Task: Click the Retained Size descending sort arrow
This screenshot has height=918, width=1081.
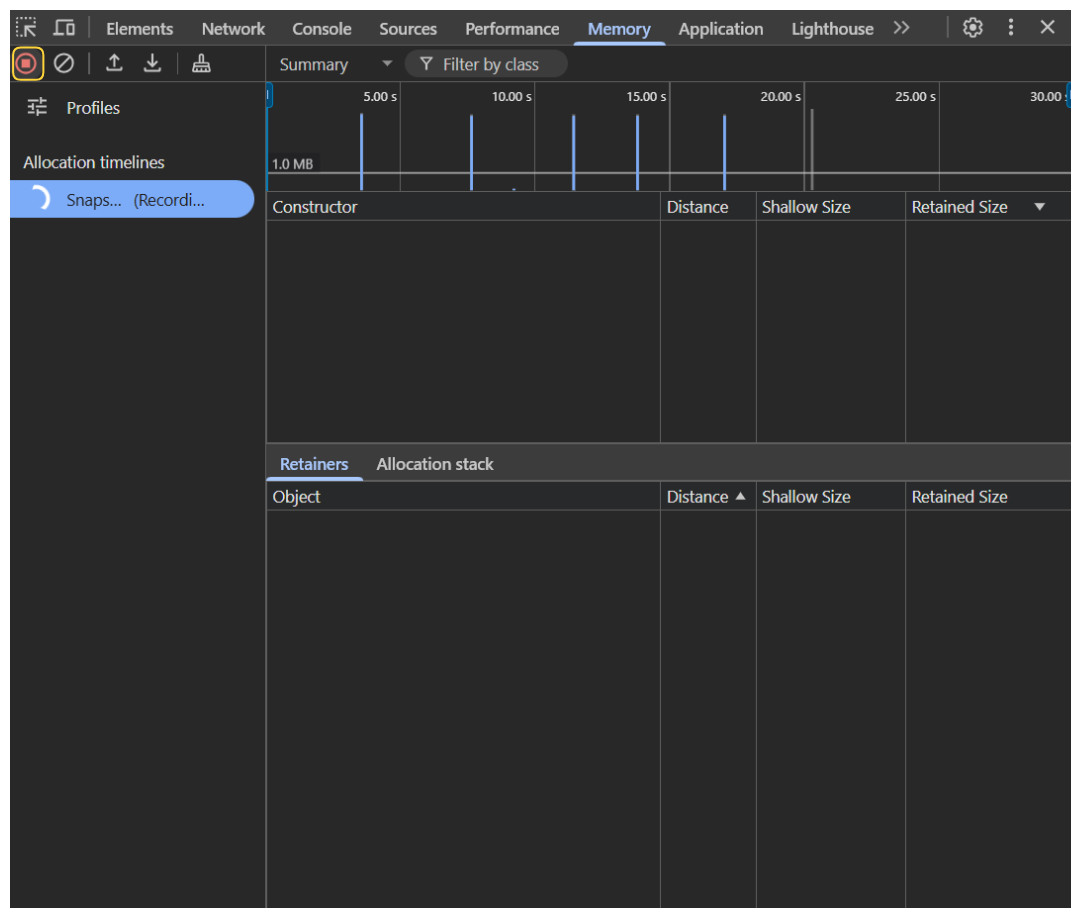Action: pos(1040,207)
